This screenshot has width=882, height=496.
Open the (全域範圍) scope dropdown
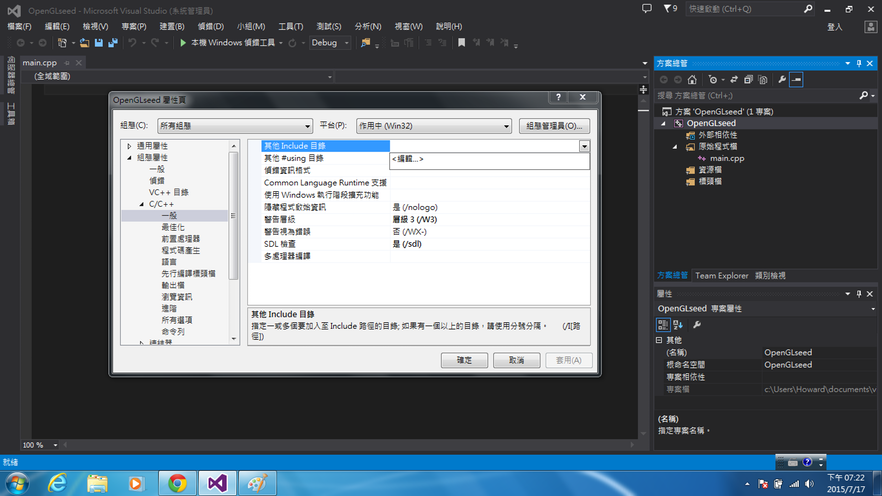(182, 76)
